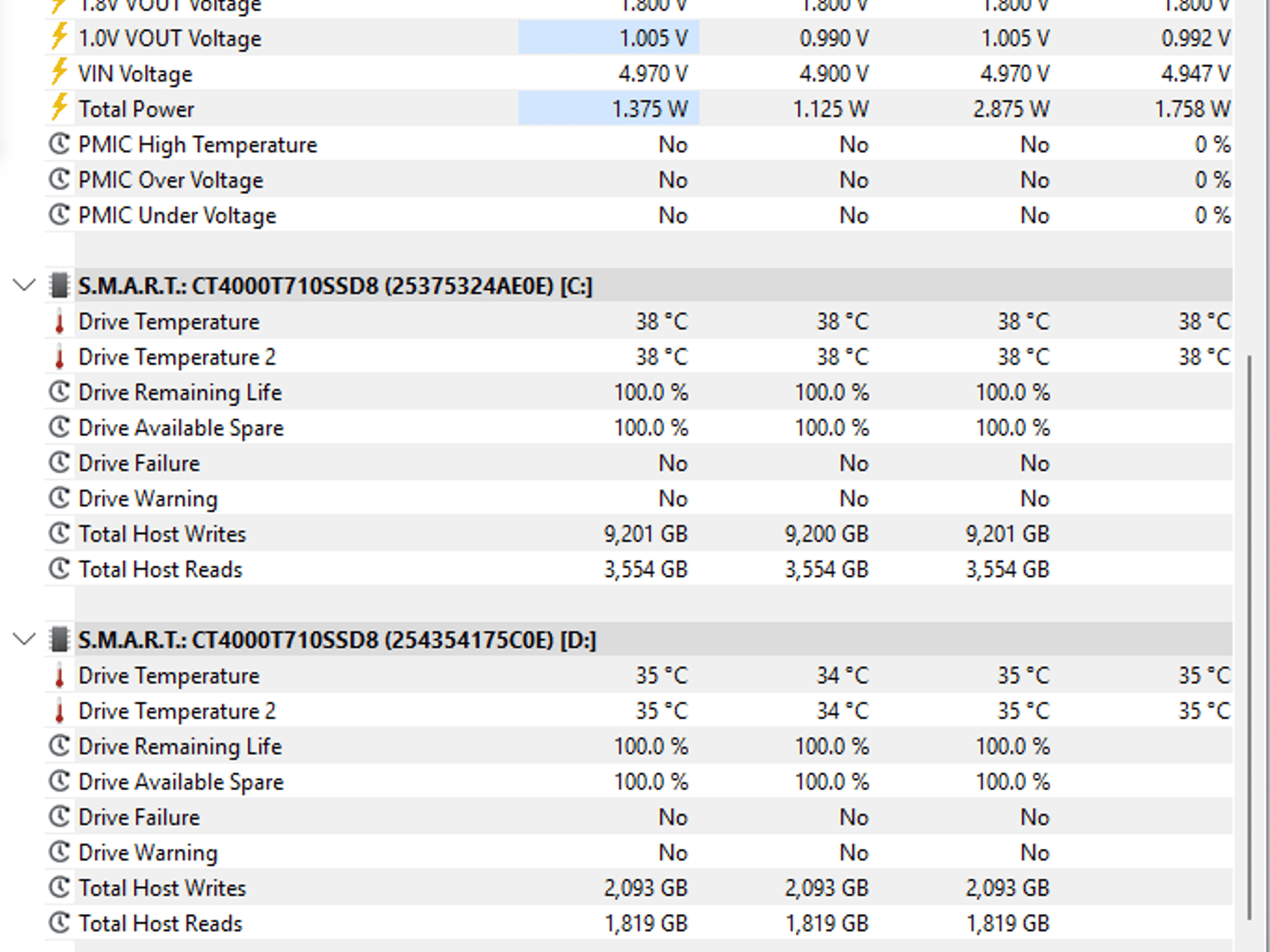This screenshot has height=952, width=1270.
Task: Click the lightning icon for VIN Voltage
Action: [x=59, y=73]
